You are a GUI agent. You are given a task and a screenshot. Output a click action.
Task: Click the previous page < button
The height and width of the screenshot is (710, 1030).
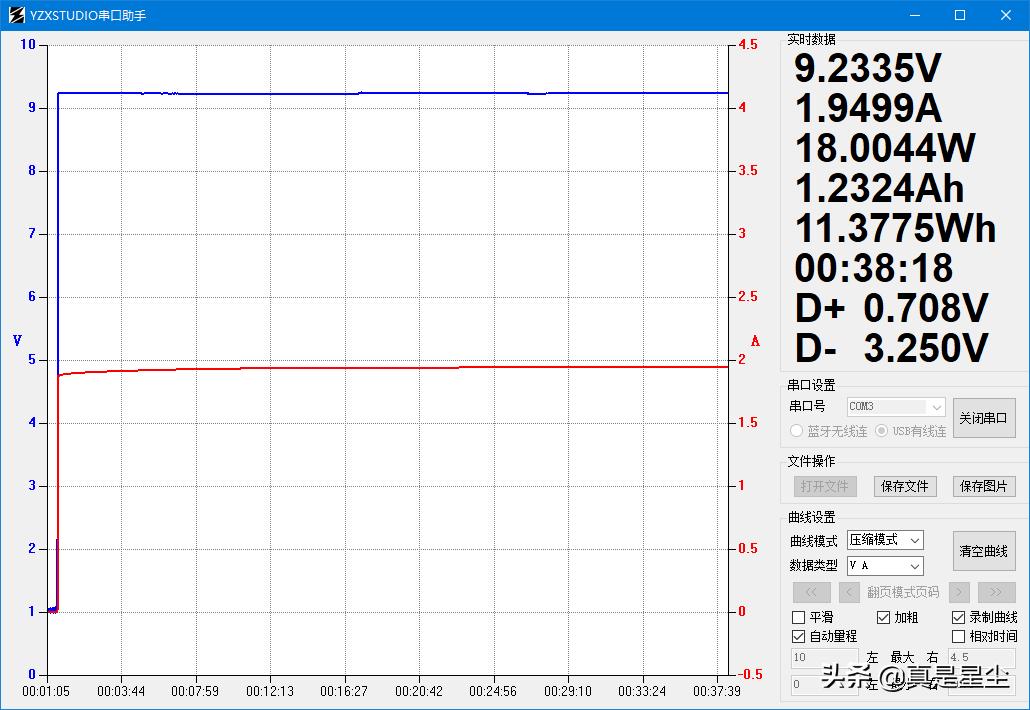pyautogui.click(x=849, y=592)
